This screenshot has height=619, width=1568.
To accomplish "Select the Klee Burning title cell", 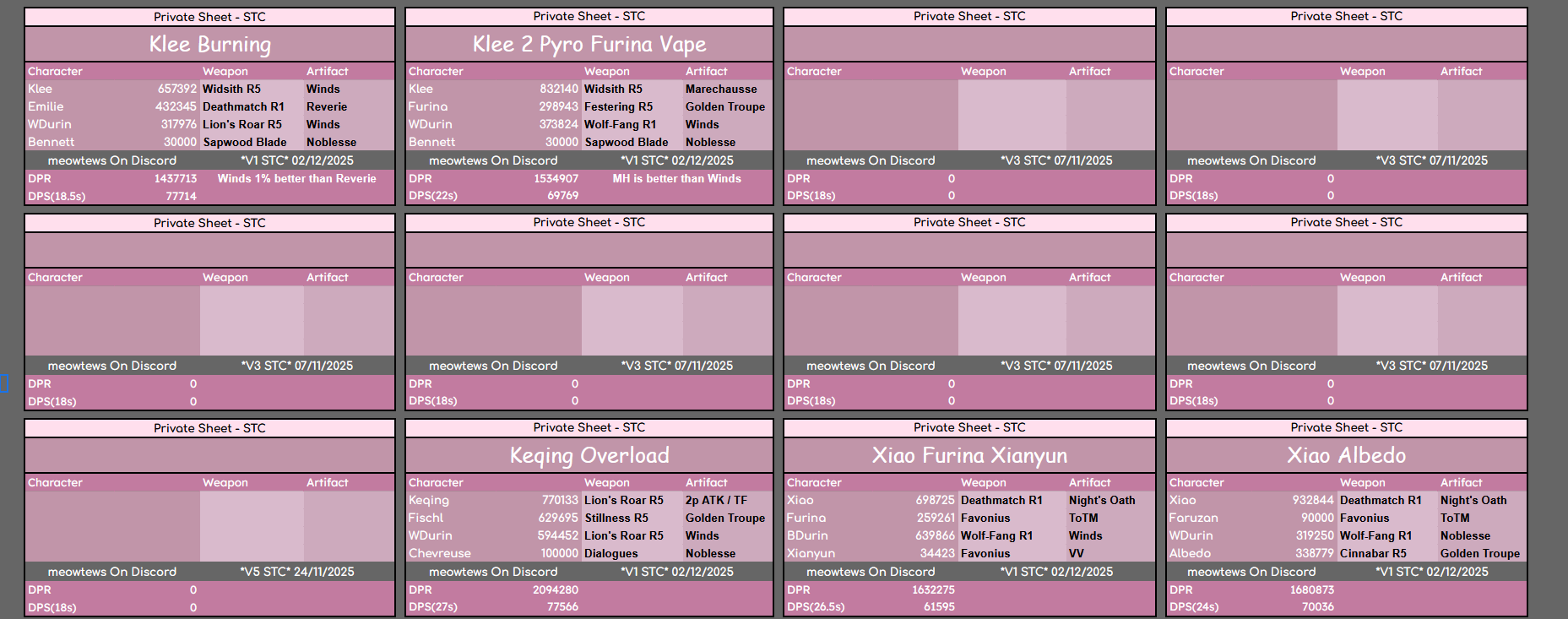I will click(x=209, y=44).
